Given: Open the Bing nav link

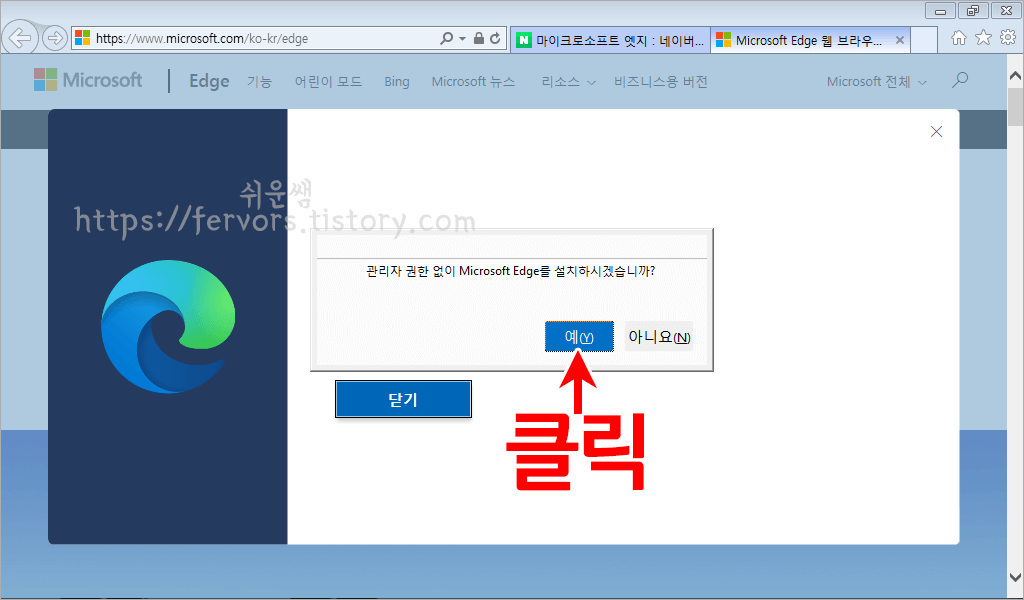Looking at the screenshot, I should click(x=397, y=82).
